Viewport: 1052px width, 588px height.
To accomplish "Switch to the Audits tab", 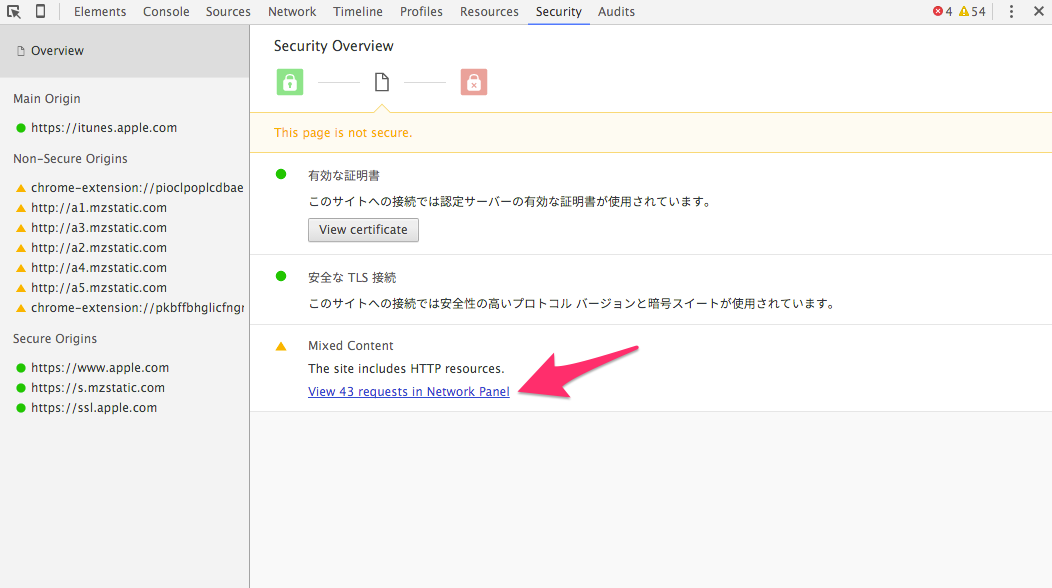I will (x=616, y=11).
